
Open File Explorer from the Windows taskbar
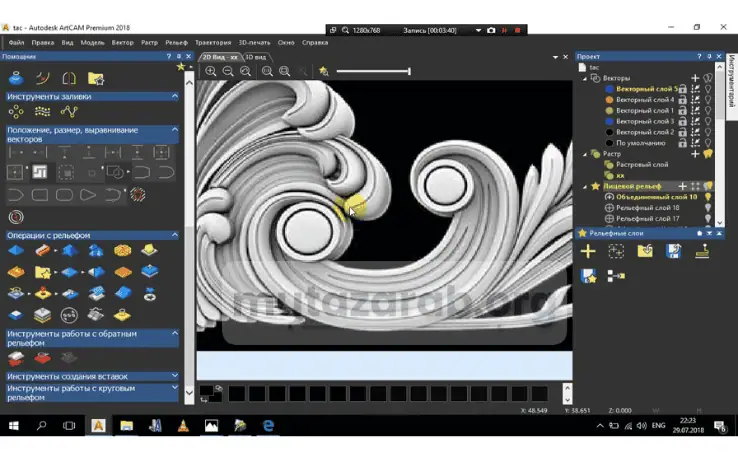pos(126,426)
